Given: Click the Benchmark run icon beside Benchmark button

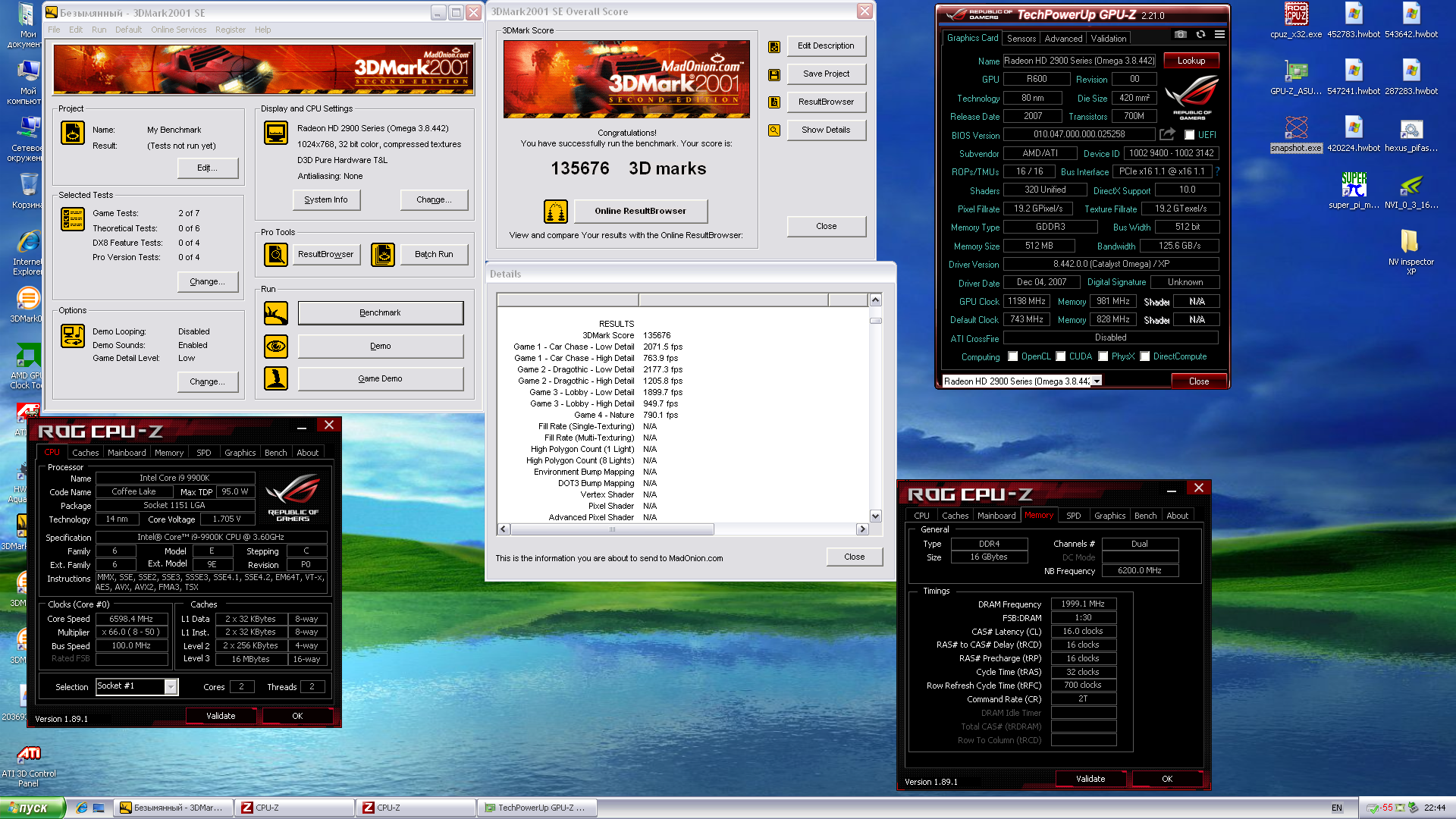Looking at the screenshot, I should (275, 313).
